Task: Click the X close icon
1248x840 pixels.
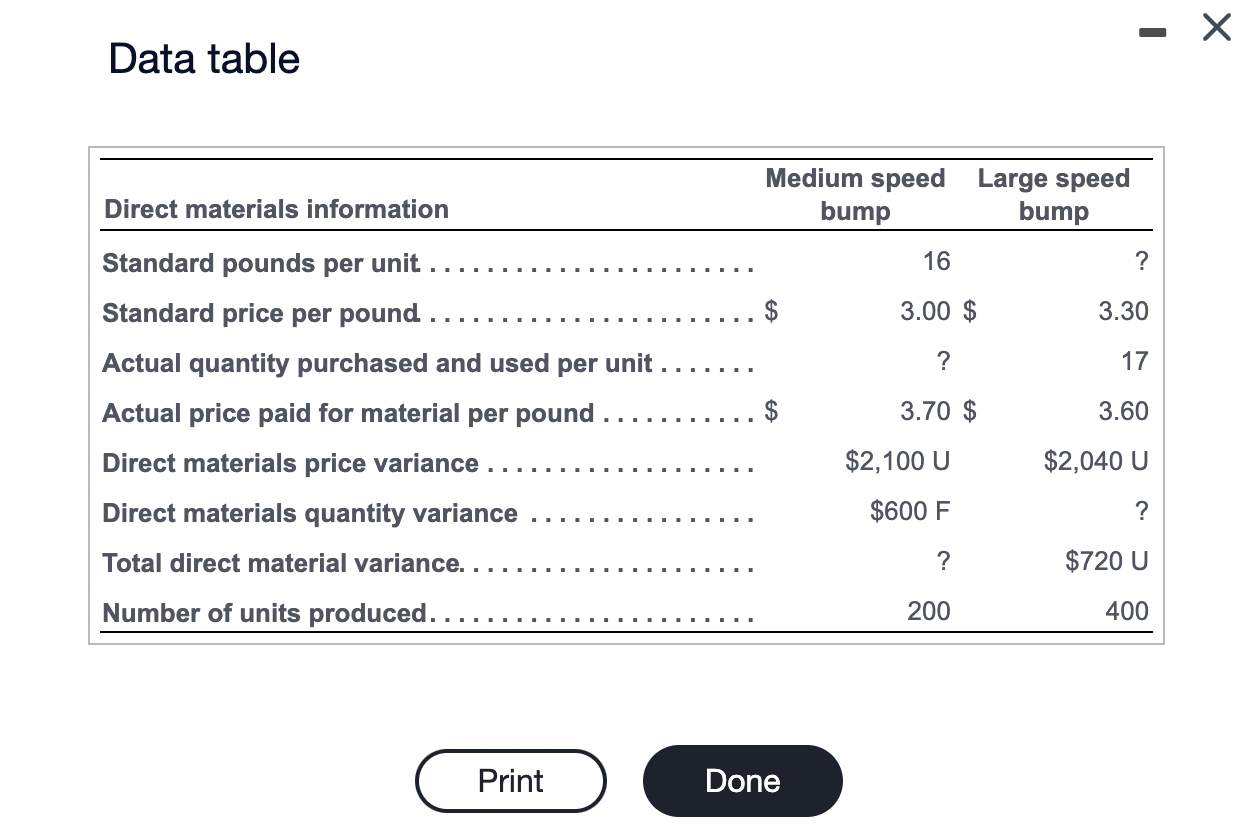Action: [1216, 28]
